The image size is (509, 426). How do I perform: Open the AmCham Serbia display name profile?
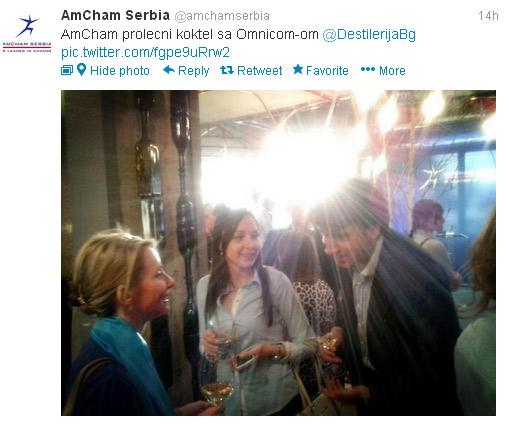click(x=115, y=15)
